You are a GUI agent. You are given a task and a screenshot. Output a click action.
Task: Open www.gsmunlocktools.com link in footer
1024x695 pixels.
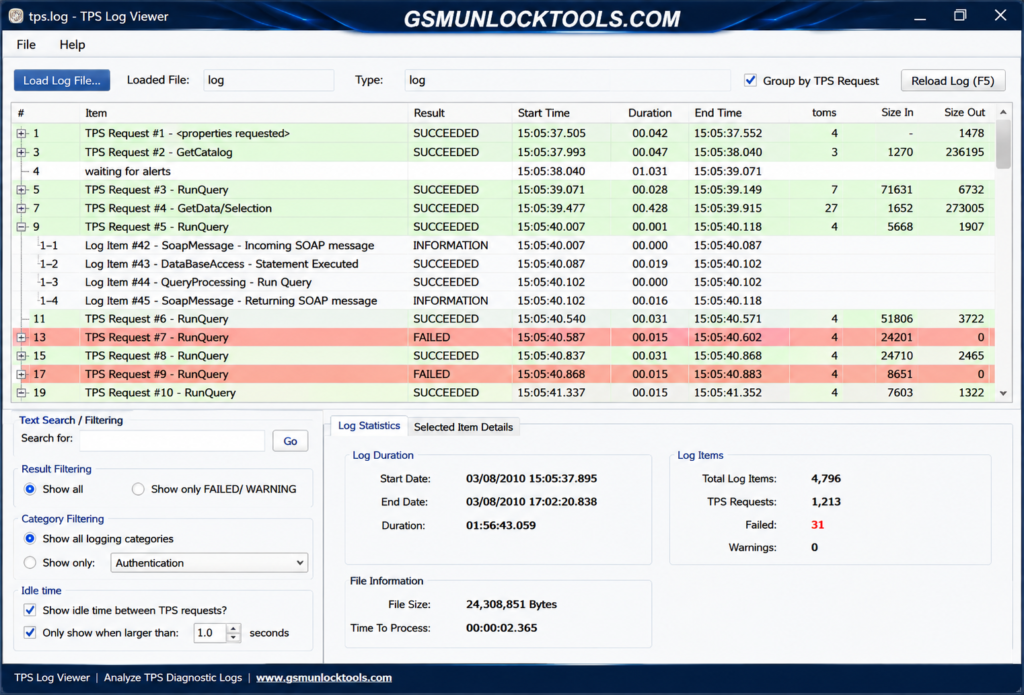(324, 677)
